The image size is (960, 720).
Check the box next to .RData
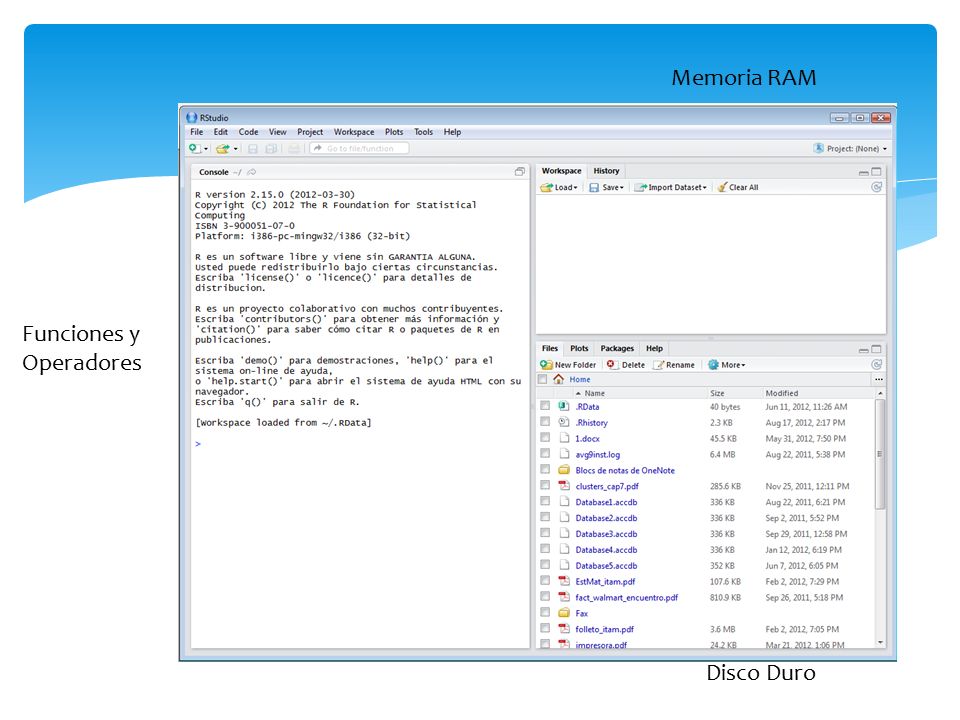pyautogui.click(x=545, y=405)
